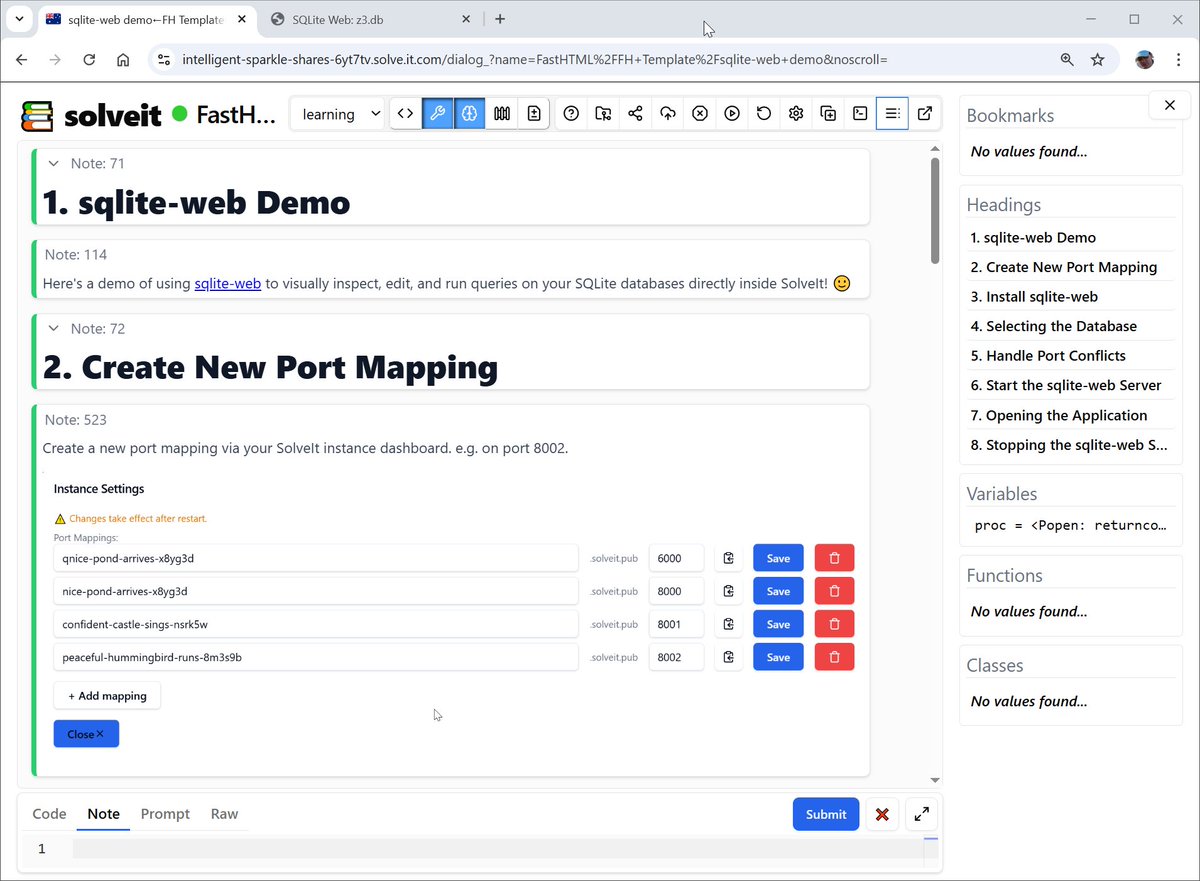This screenshot has height=881, width=1200.
Task: Switch to the Note tab
Action: click(x=103, y=814)
